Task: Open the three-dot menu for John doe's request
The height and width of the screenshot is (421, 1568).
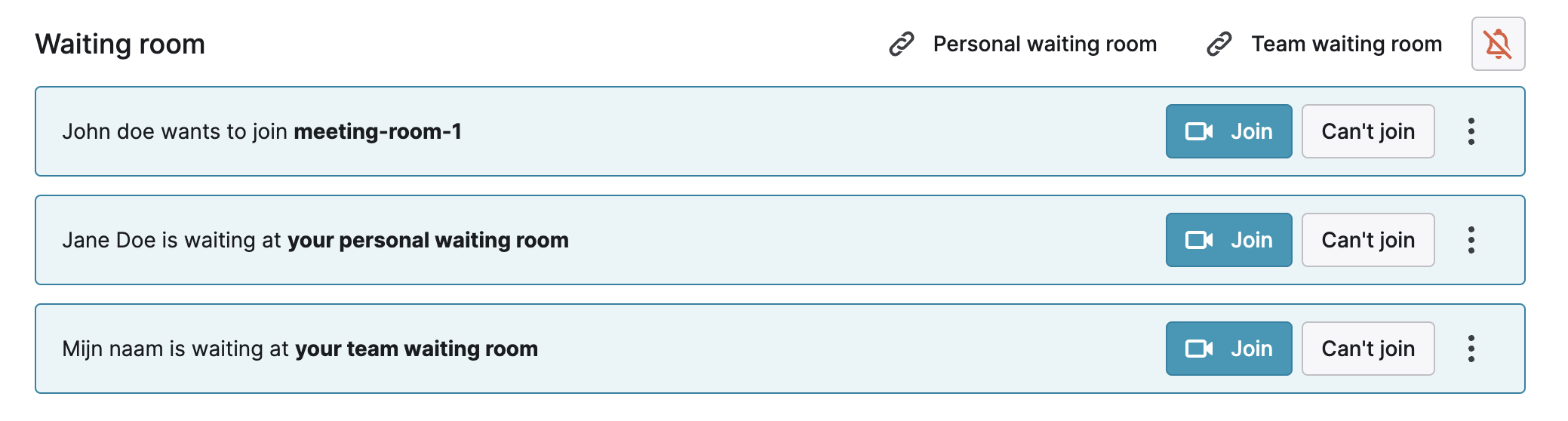Action: (1471, 131)
